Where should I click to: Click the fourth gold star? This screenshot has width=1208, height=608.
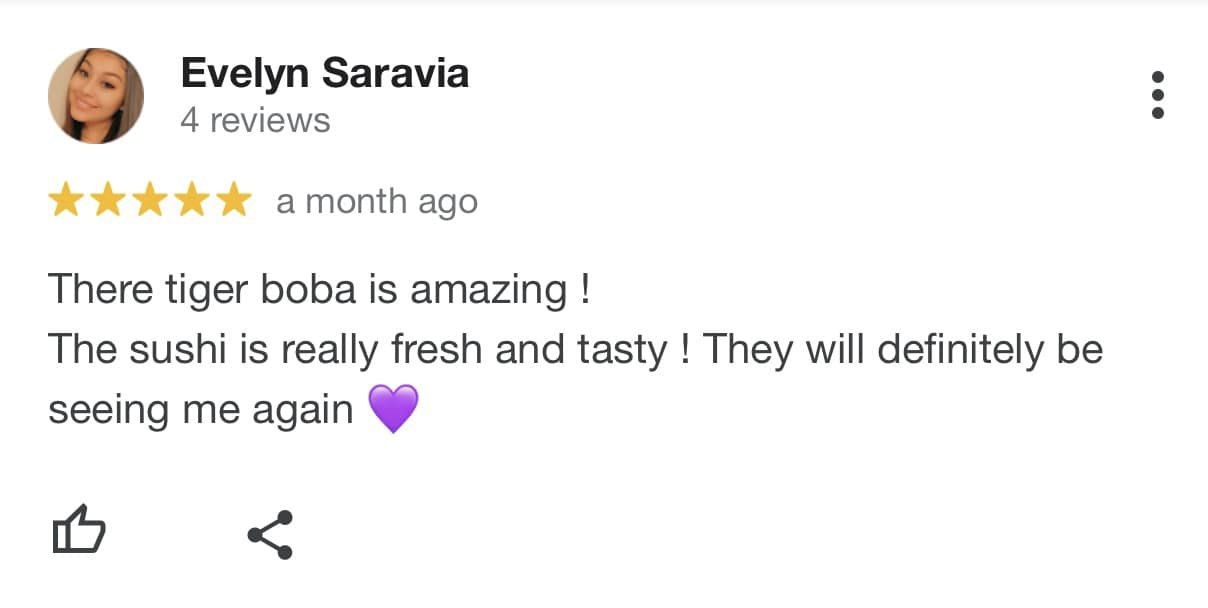(x=192, y=200)
